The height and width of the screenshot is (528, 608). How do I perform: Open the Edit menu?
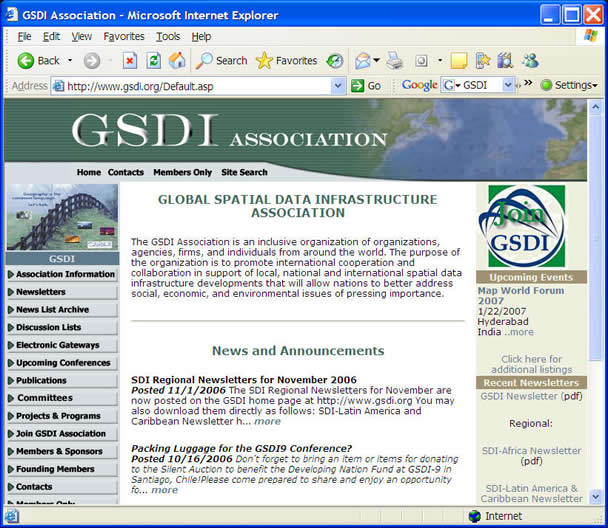51,37
